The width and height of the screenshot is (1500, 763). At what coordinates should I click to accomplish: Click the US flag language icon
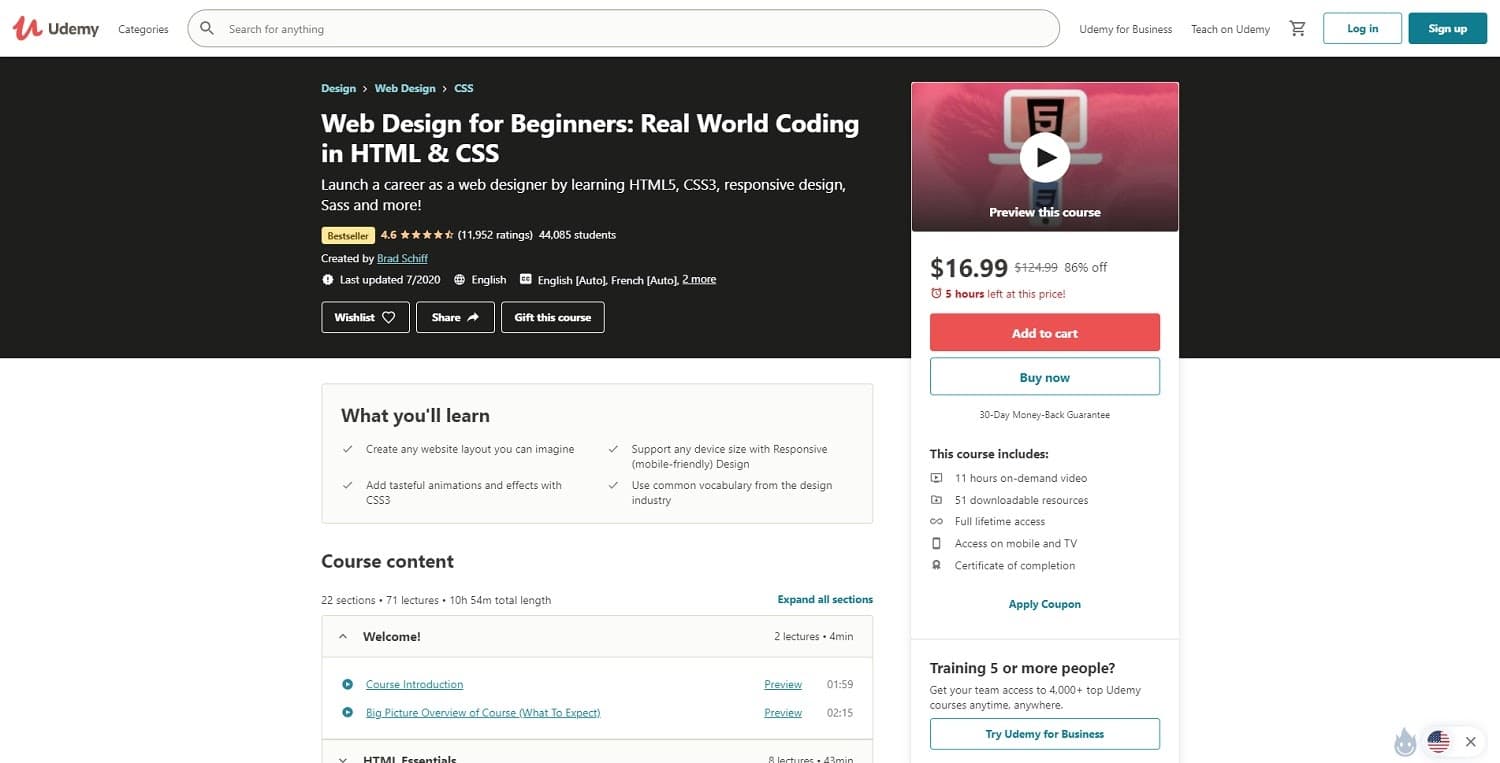click(1438, 742)
